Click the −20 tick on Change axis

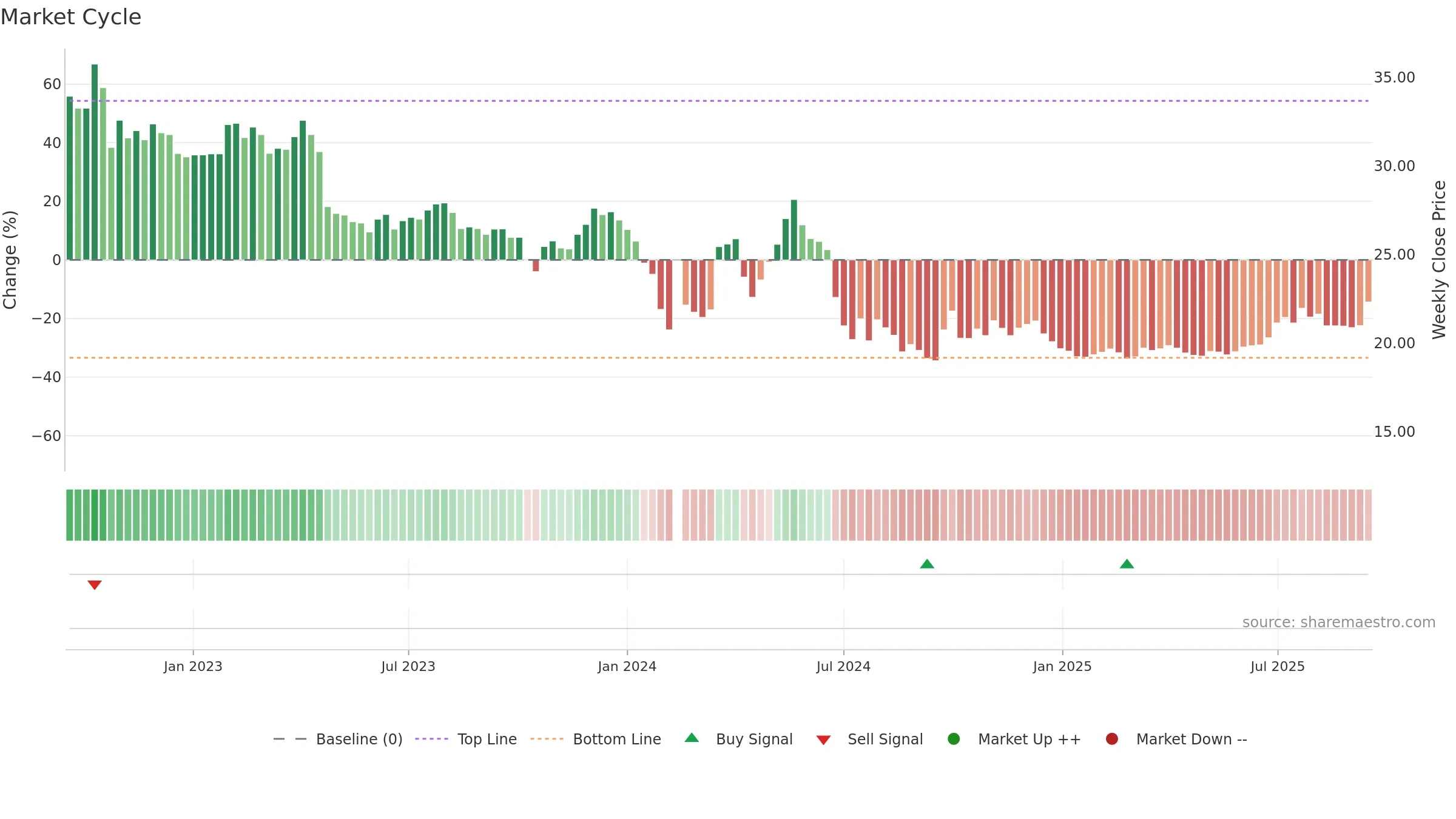pos(47,318)
